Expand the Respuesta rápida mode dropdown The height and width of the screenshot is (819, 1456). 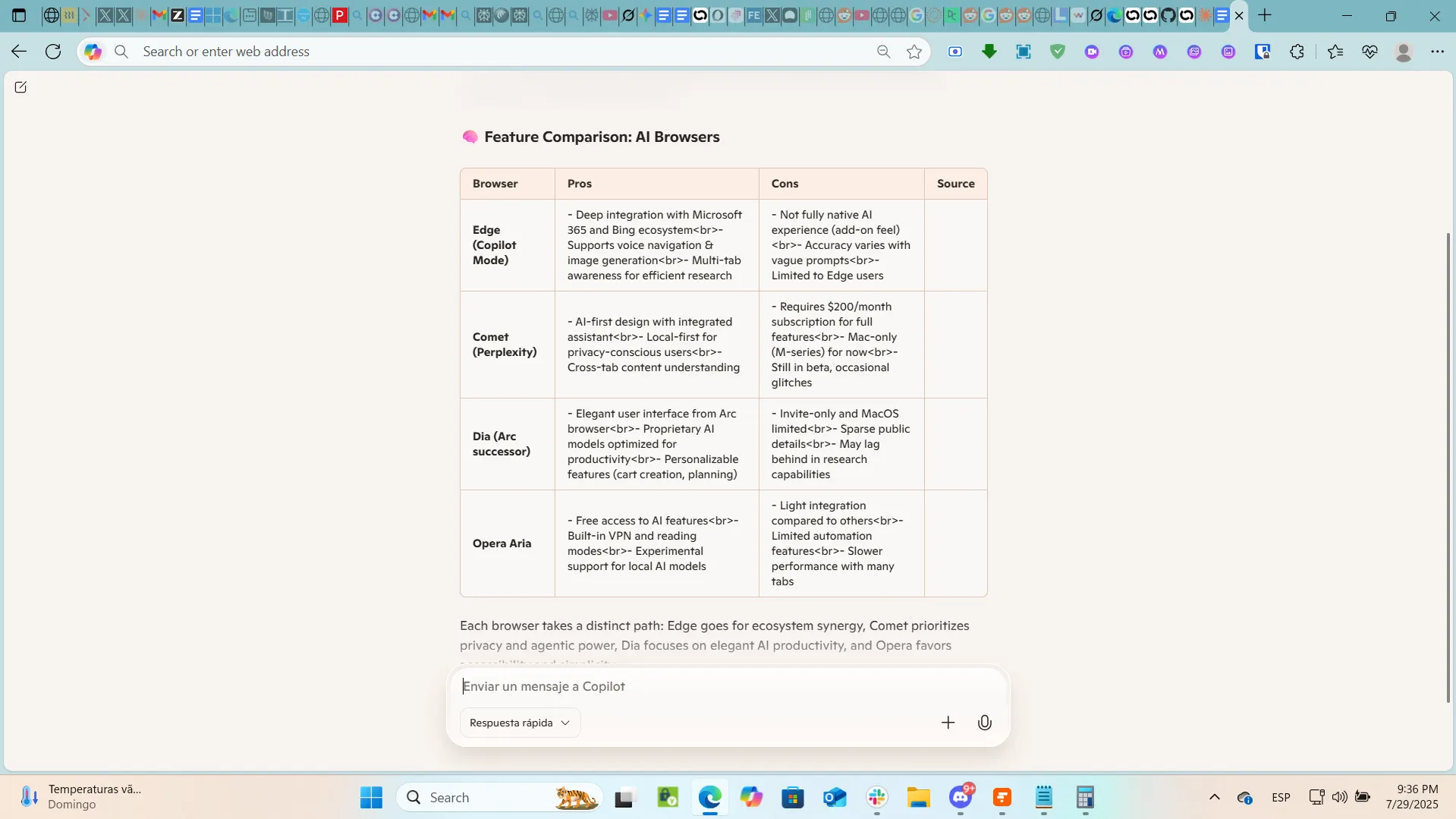click(520, 723)
